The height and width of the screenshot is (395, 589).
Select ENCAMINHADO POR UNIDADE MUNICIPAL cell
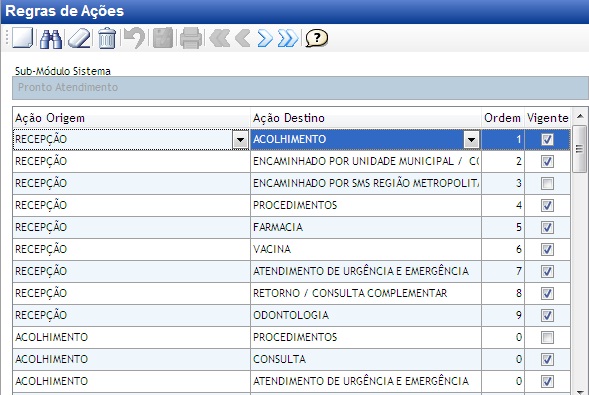[x=366, y=161]
